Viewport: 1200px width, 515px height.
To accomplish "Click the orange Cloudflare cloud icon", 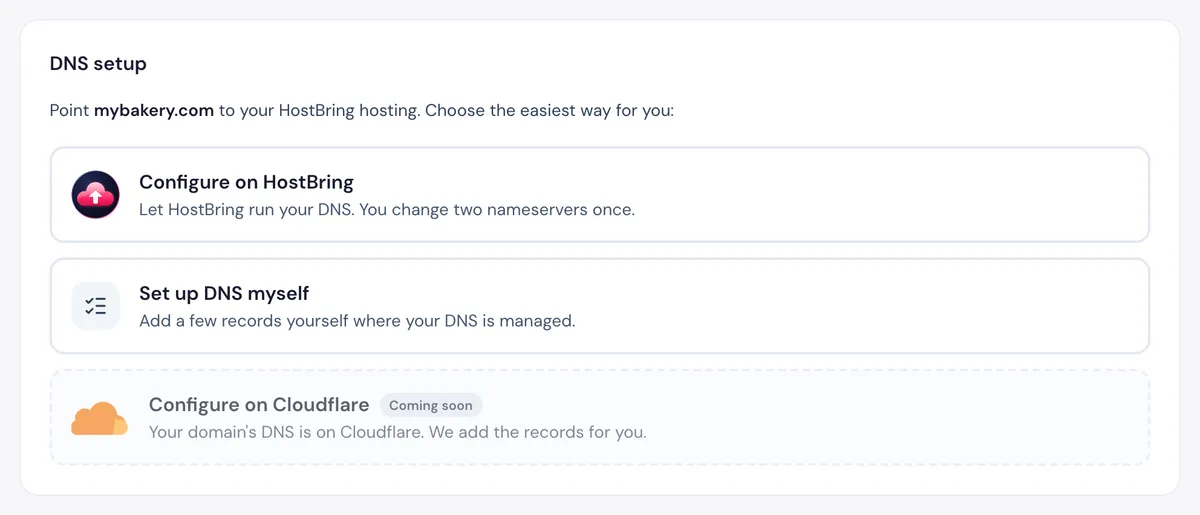I will [x=99, y=418].
